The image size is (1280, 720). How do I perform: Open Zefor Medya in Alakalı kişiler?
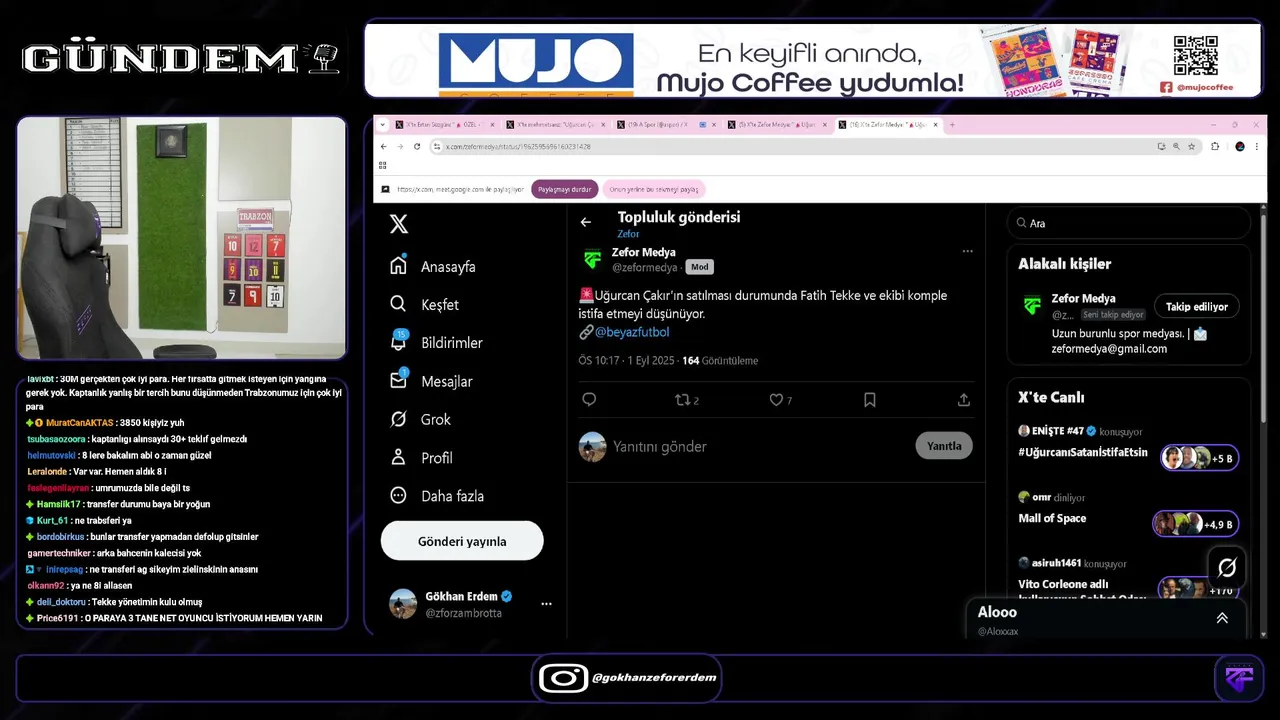click(1083, 298)
